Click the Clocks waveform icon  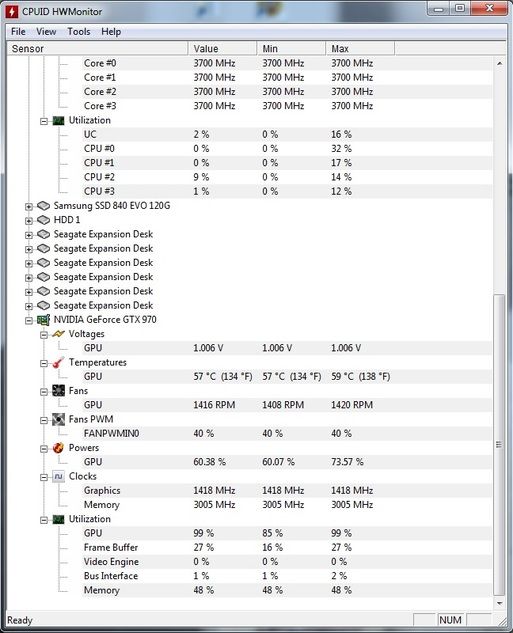(x=59, y=476)
